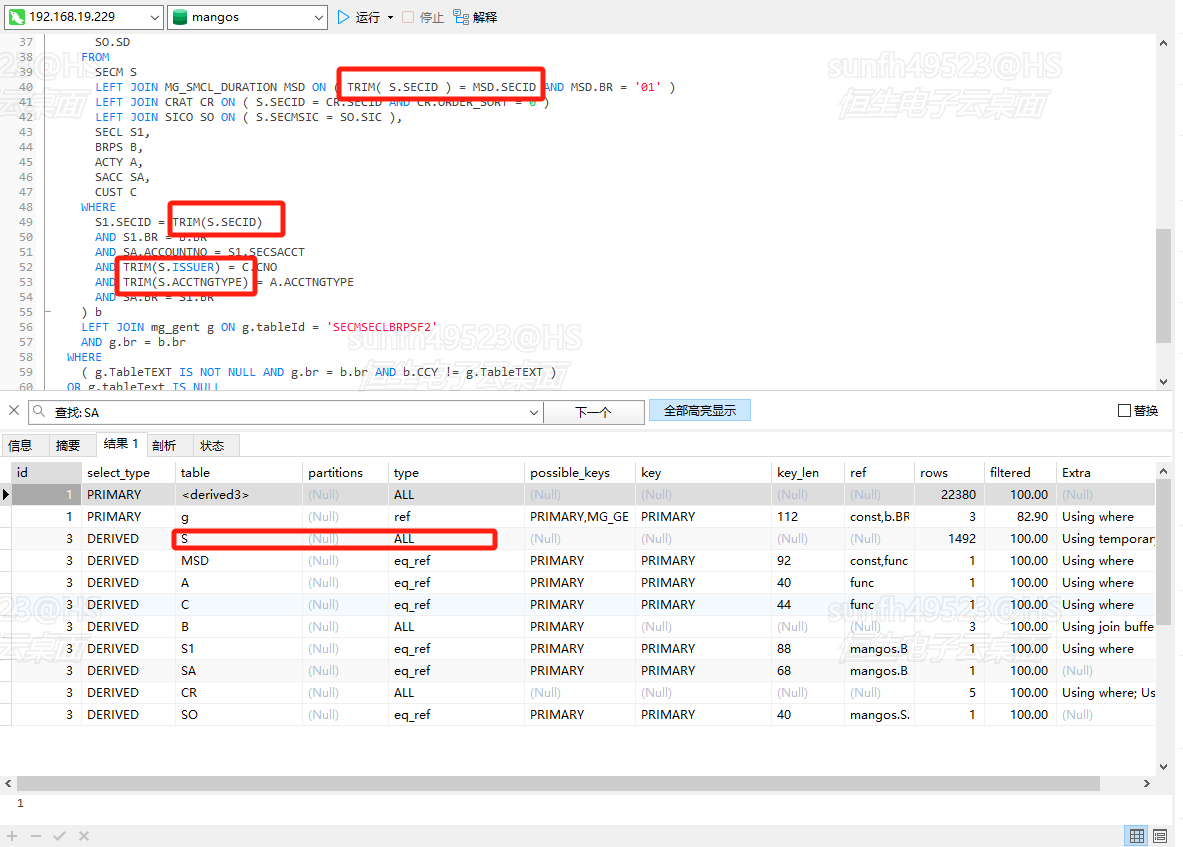Click the Using temporary extra cell
1183x847 pixels.
(x=1105, y=539)
